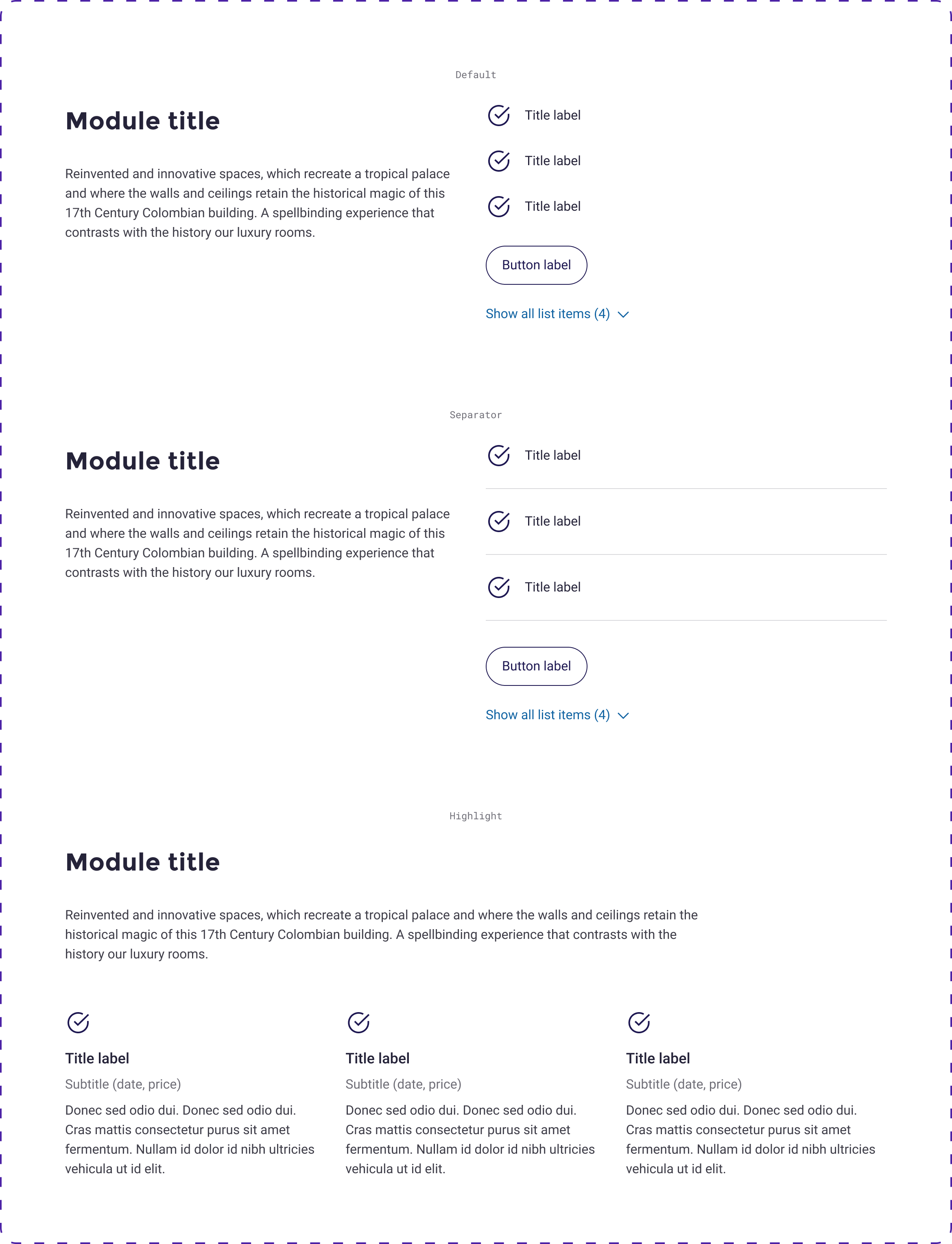Click bold Title label in first Highlight column
The image size is (952, 1244).
point(97,1058)
